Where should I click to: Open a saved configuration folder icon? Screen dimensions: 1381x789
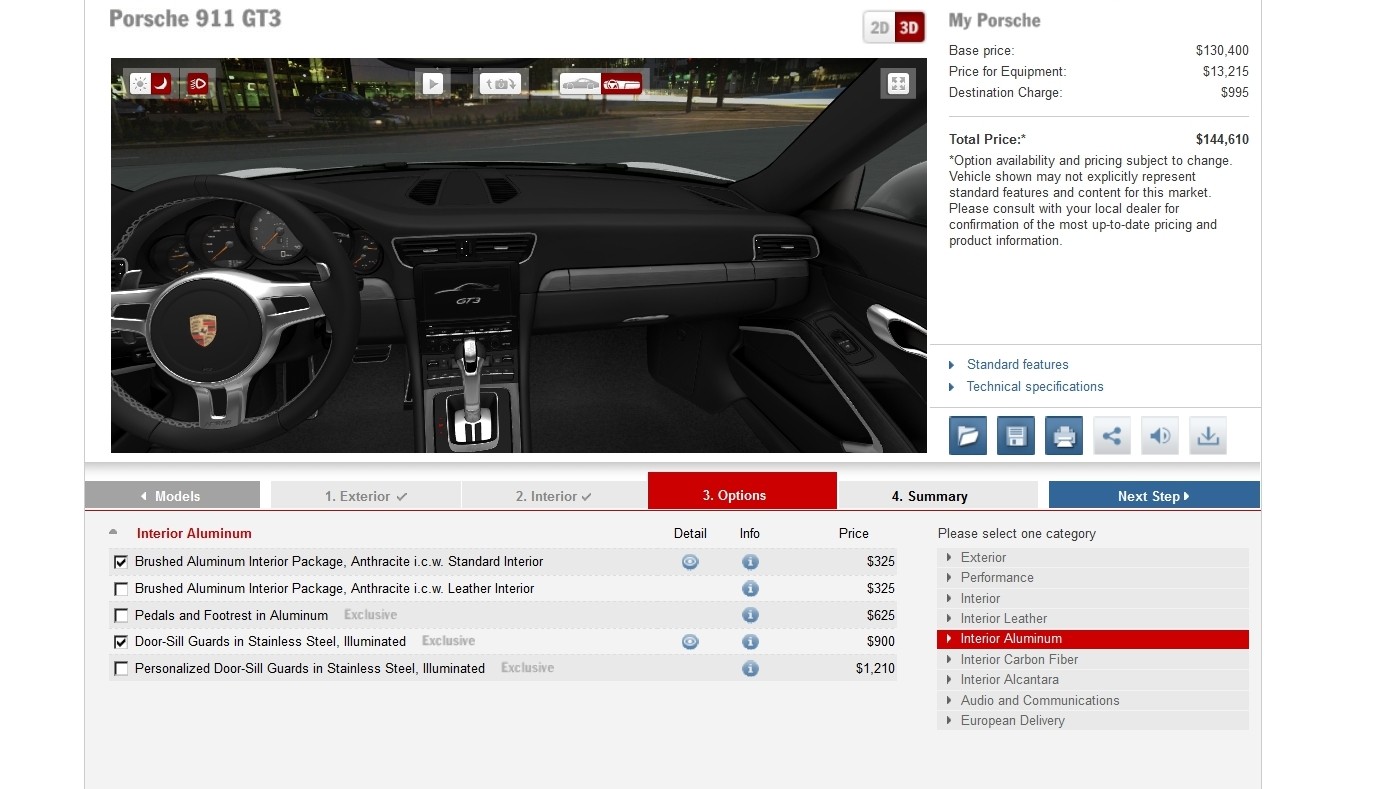click(968, 436)
